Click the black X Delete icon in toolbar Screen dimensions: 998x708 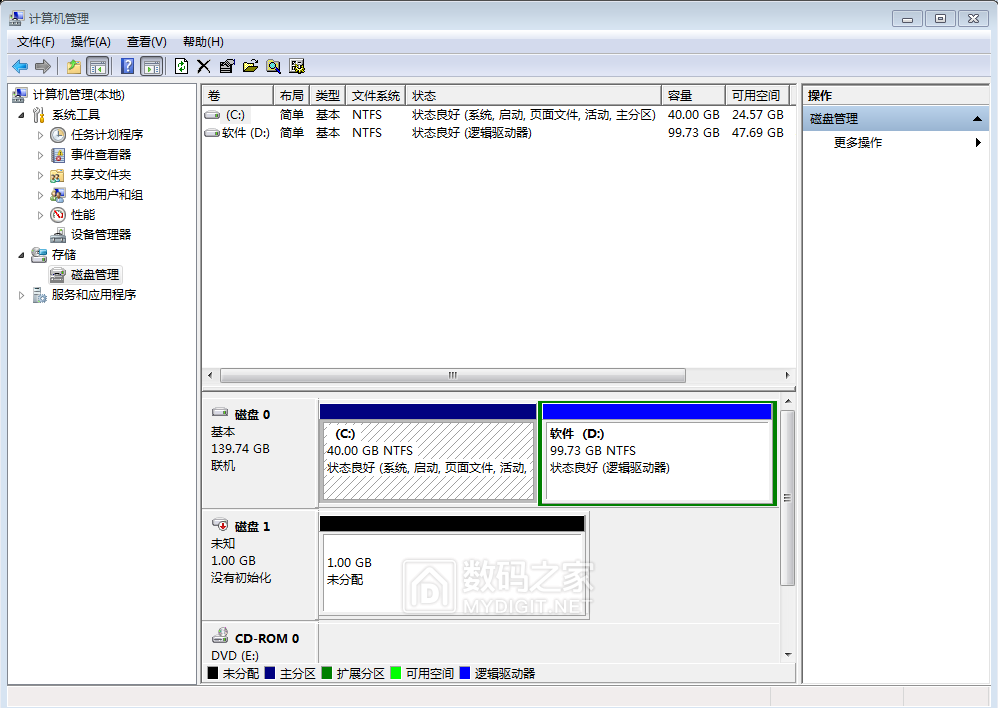(x=203, y=66)
